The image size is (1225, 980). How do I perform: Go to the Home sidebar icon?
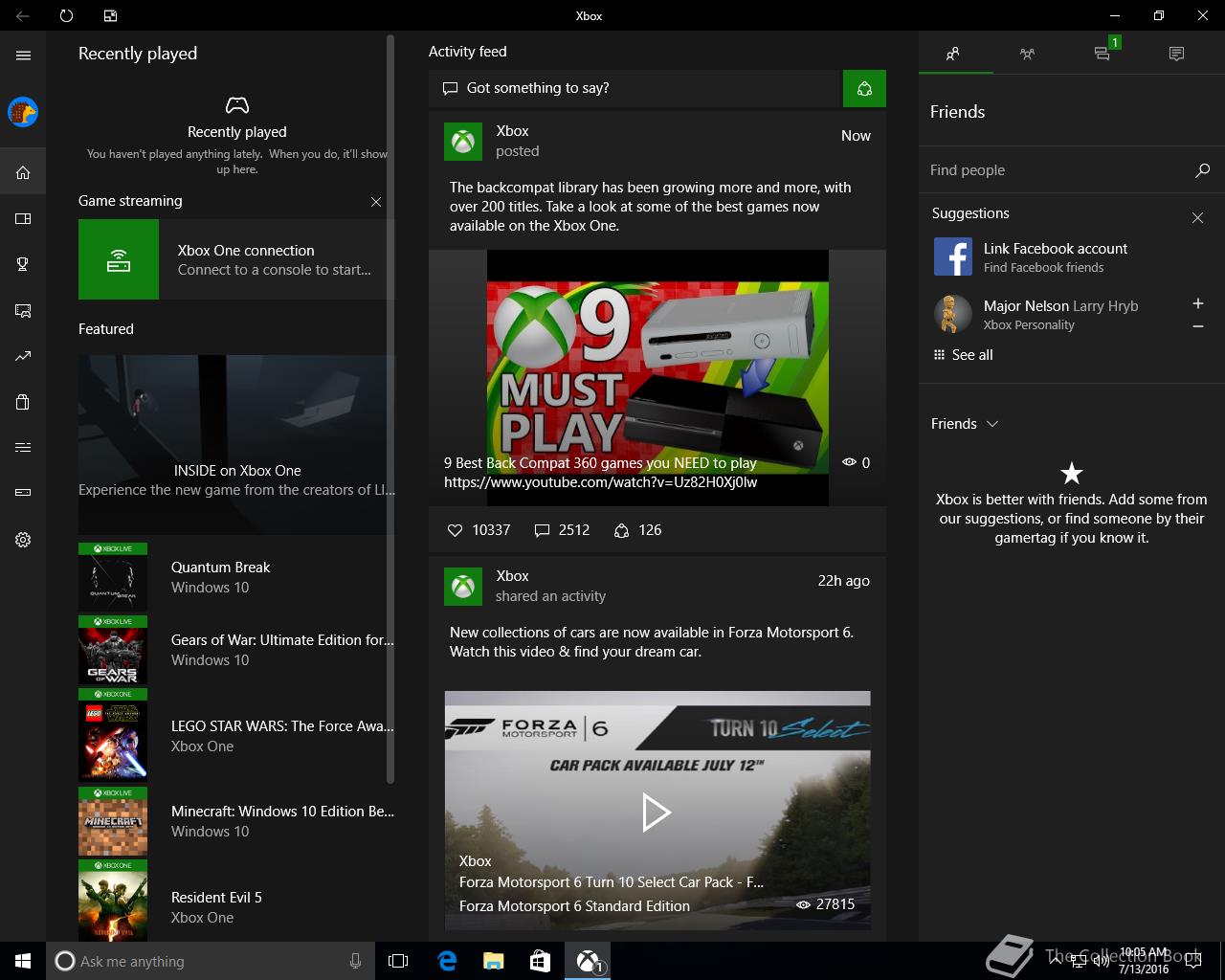[23, 173]
